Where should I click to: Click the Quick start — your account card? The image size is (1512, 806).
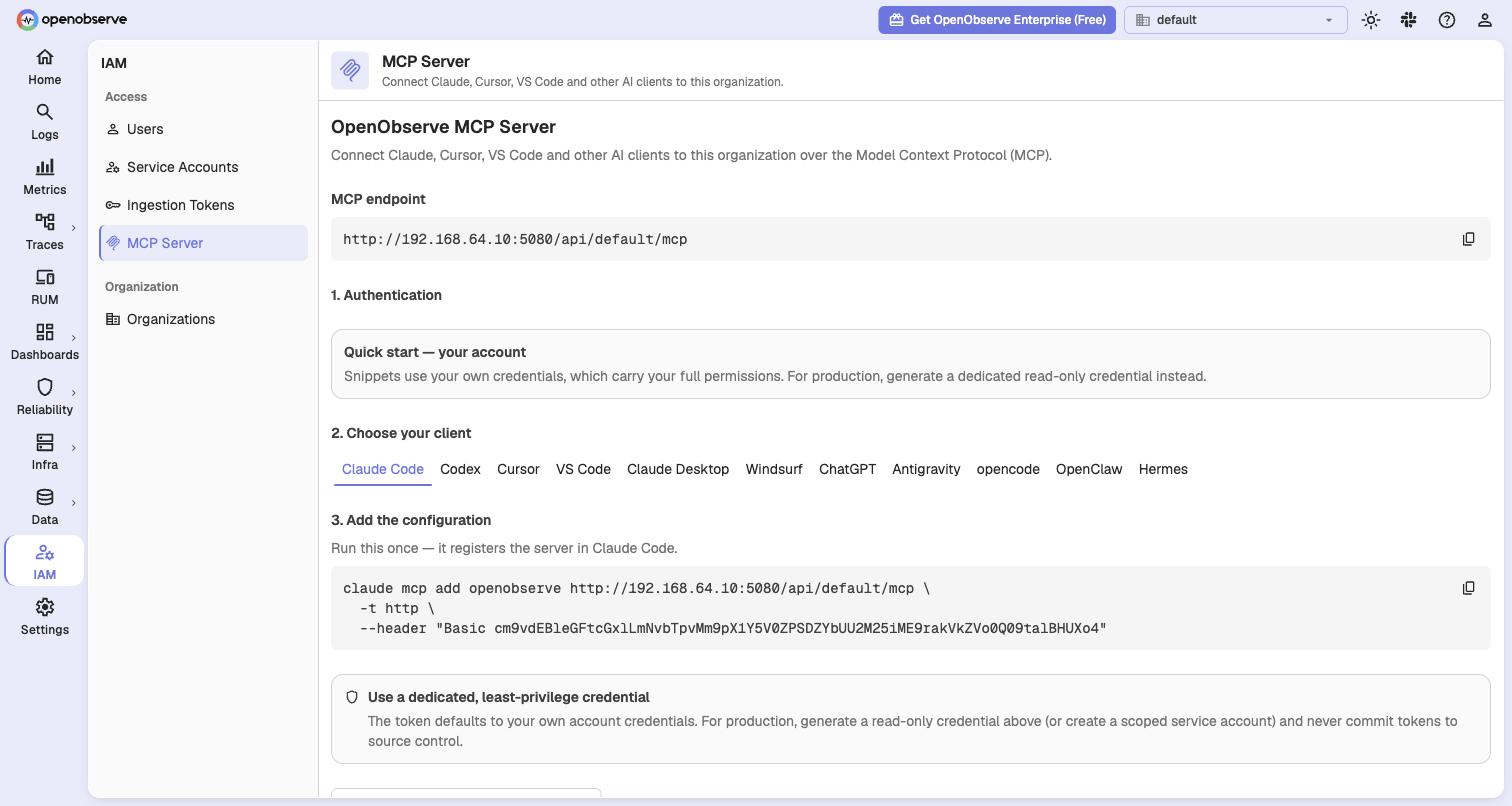(910, 364)
